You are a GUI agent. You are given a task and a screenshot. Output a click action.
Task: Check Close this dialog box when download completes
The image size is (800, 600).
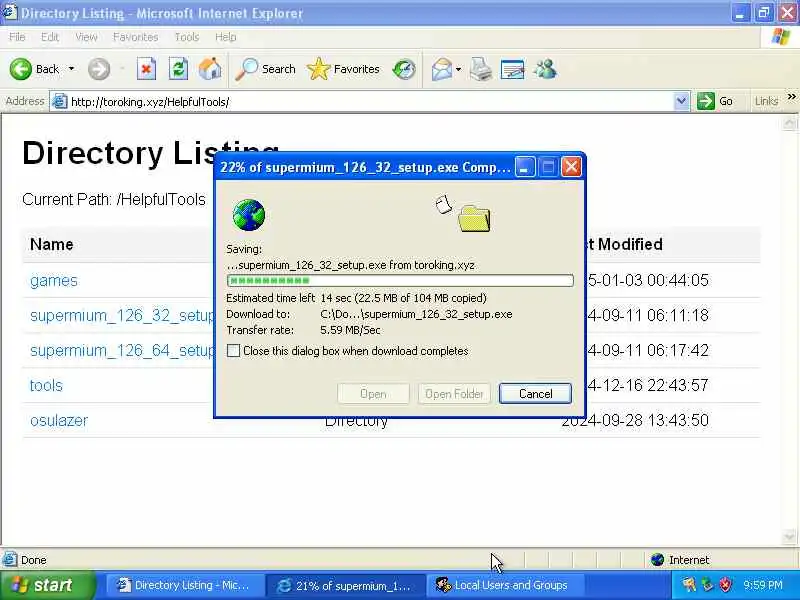click(x=233, y=351)
